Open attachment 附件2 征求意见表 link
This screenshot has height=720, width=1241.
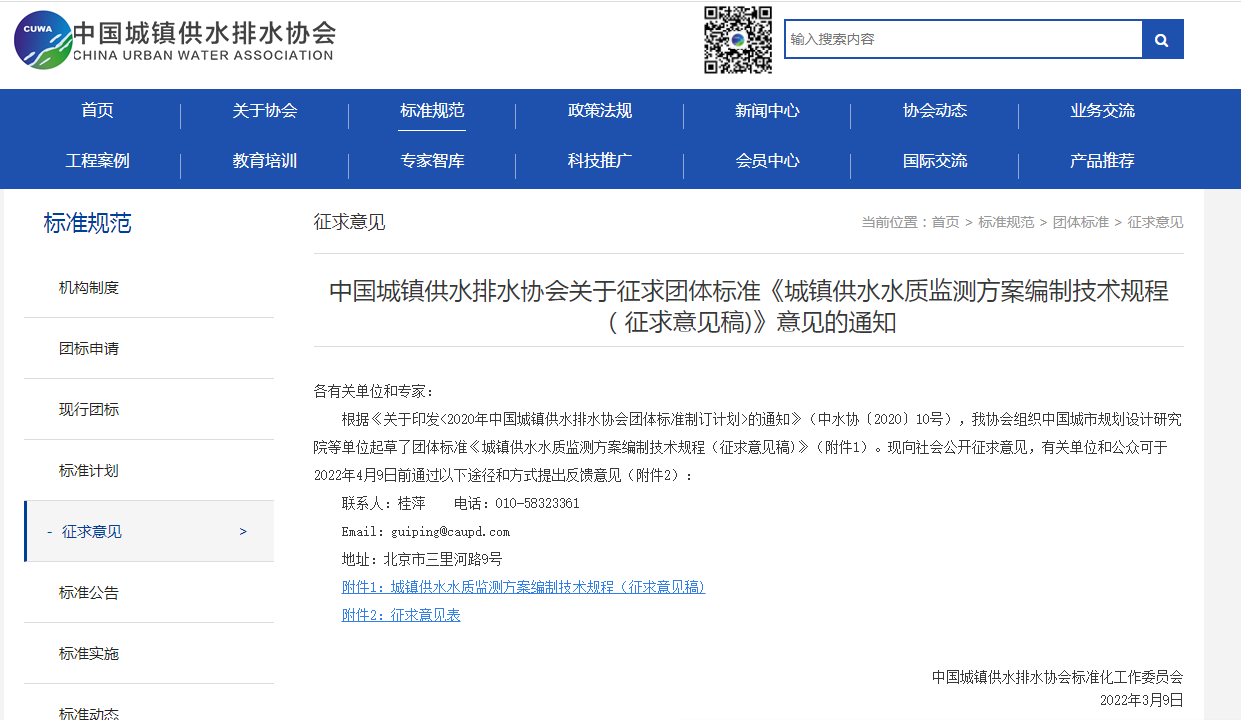point(401,615)
